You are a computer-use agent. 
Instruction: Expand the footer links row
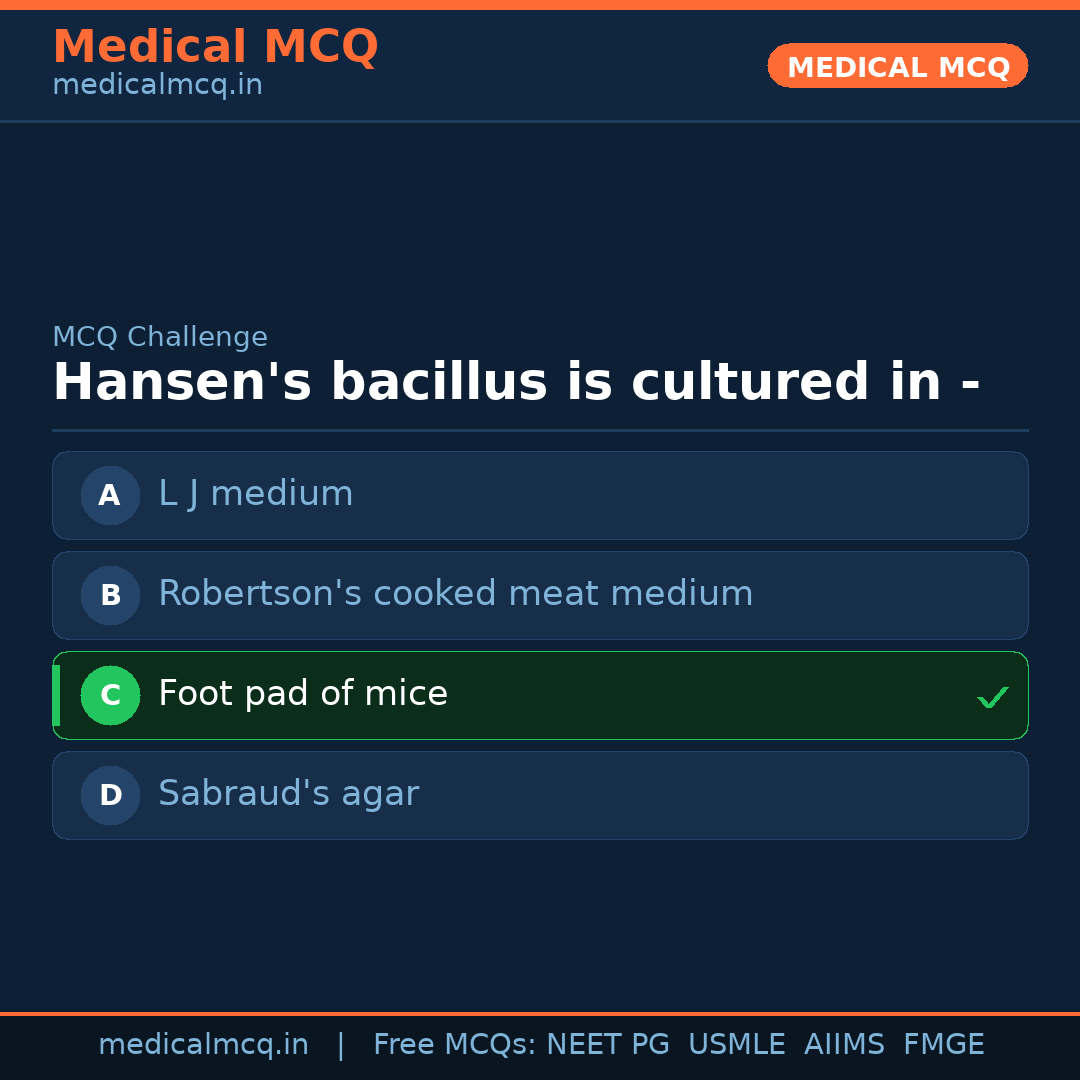pos(540,1043)
